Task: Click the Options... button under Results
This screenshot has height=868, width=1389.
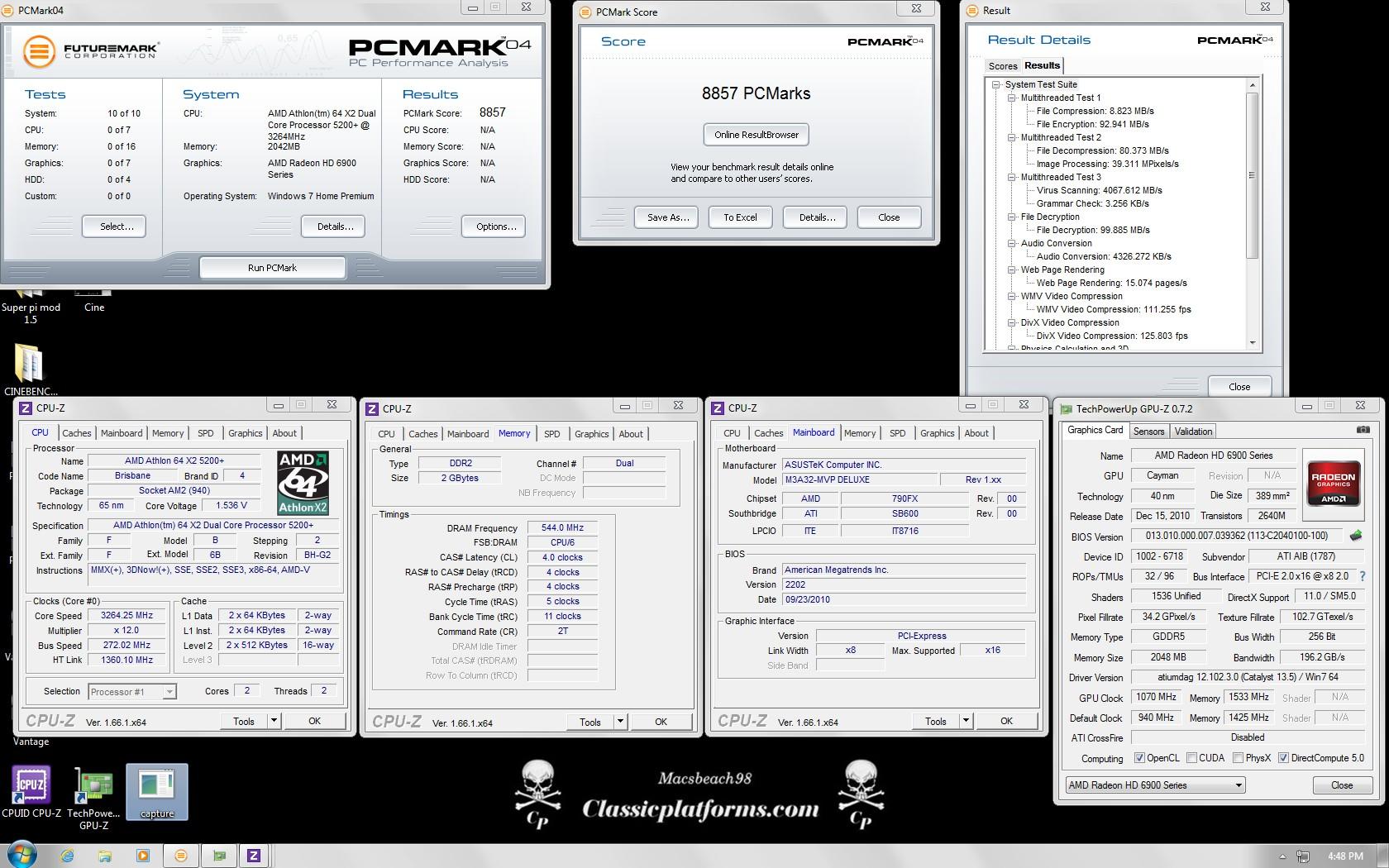Action: (x=494, y=227)
